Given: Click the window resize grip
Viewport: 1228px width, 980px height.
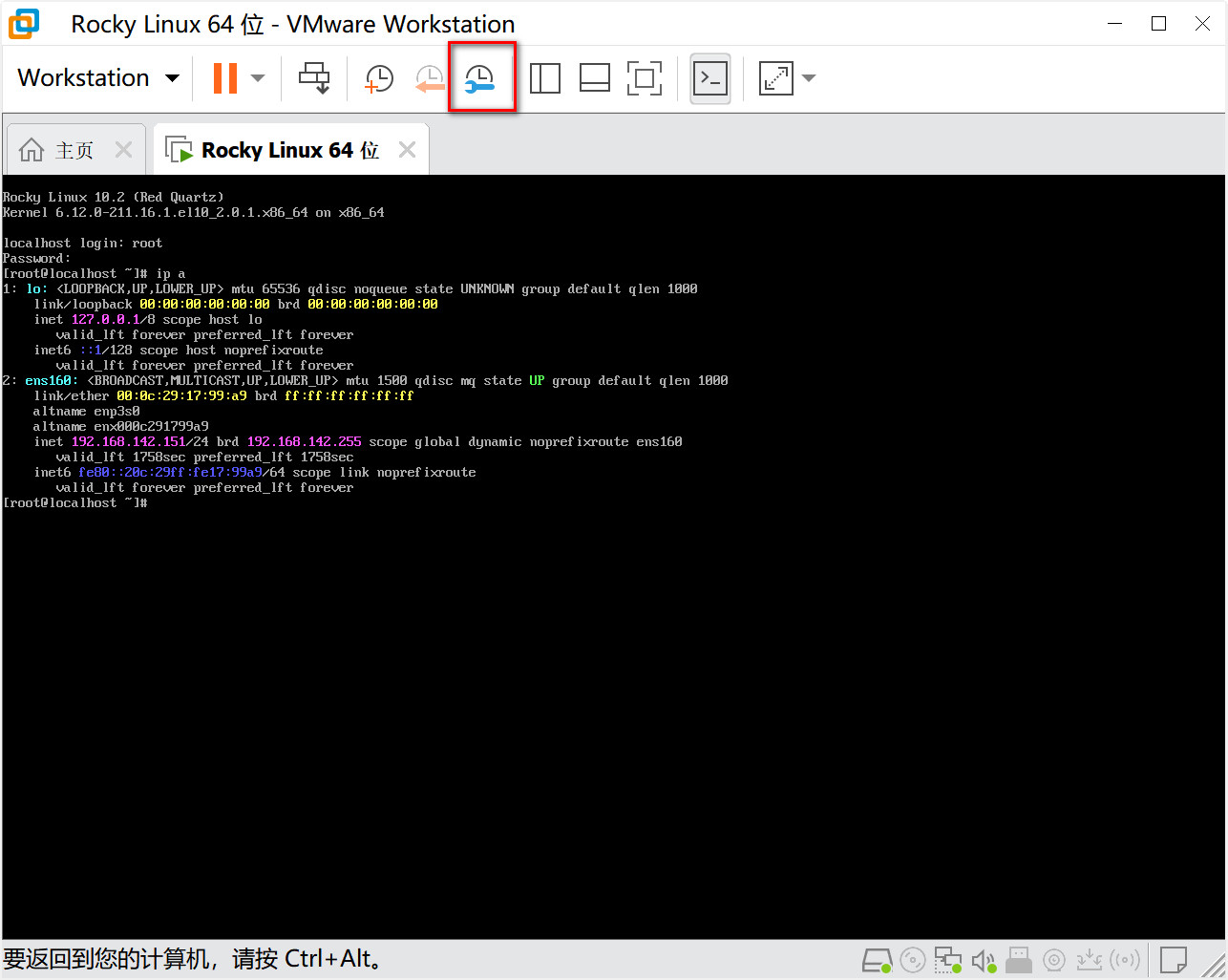Looking at the screenshot, I should pos(1215,967).
